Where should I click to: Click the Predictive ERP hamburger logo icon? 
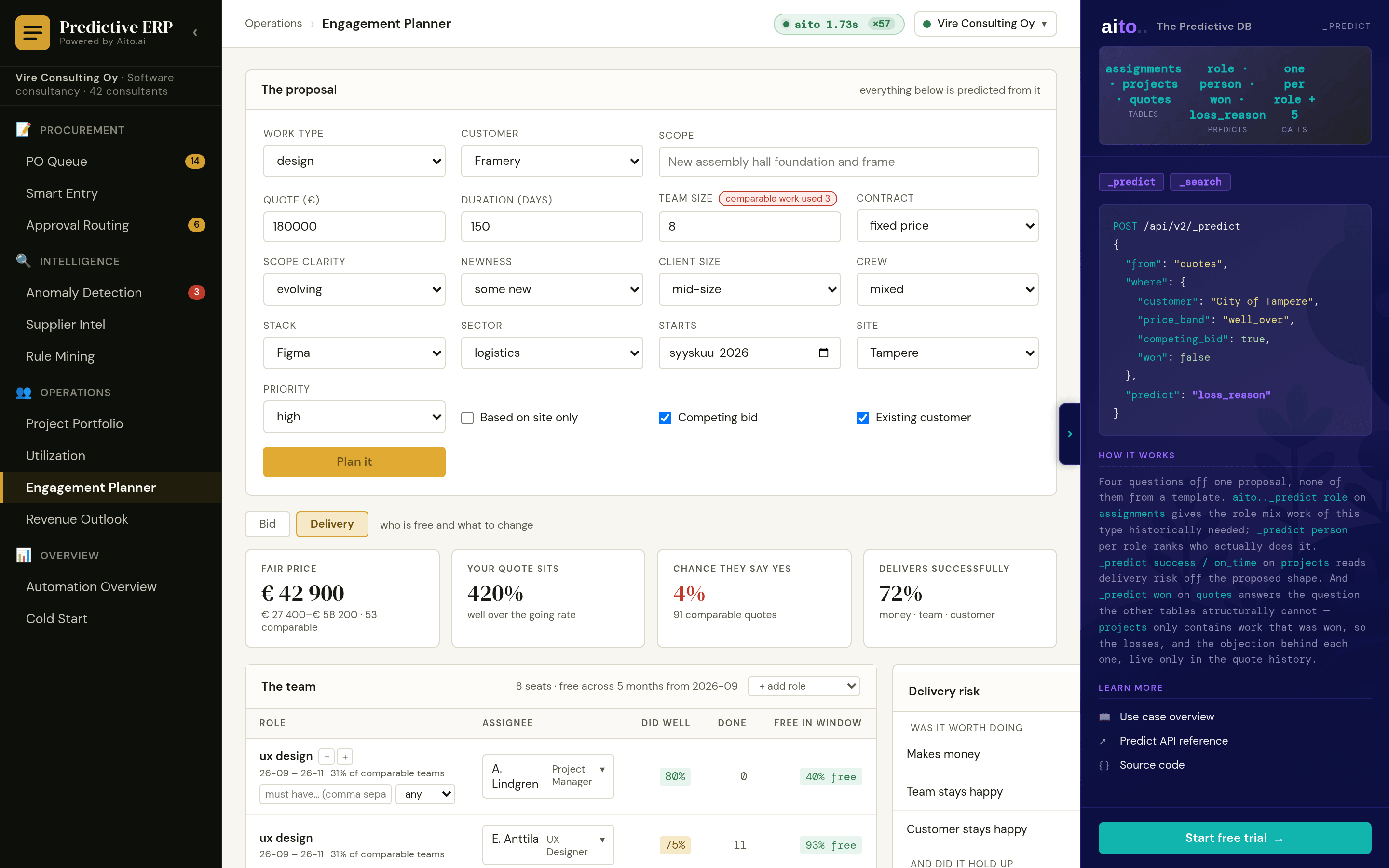(33, 33)
